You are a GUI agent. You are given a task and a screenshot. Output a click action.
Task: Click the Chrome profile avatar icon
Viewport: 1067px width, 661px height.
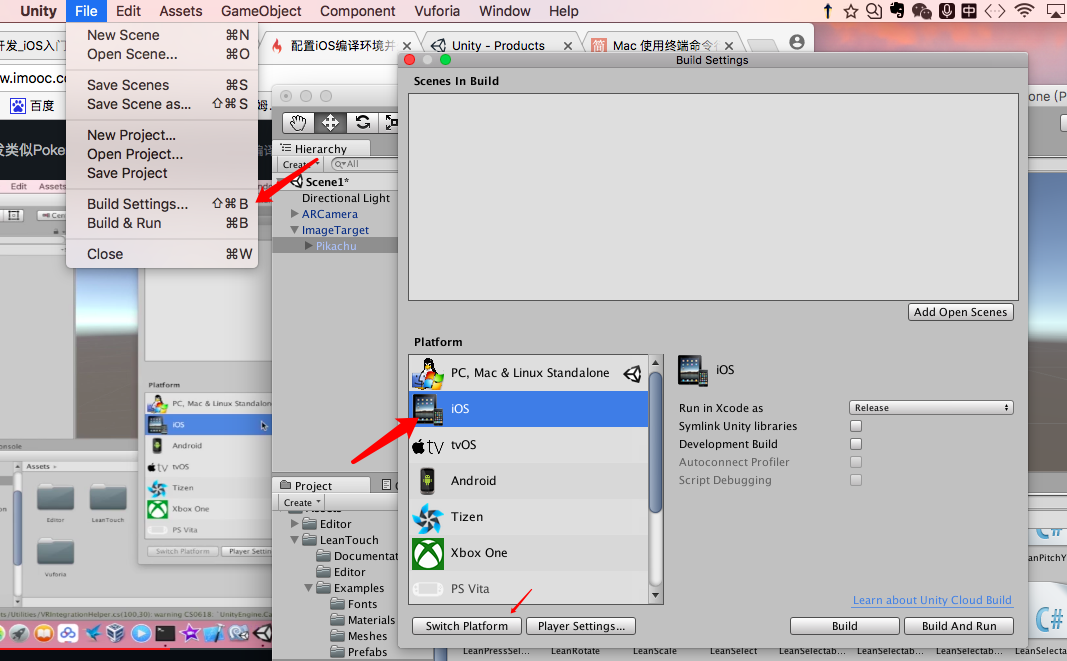coord(797,42)
